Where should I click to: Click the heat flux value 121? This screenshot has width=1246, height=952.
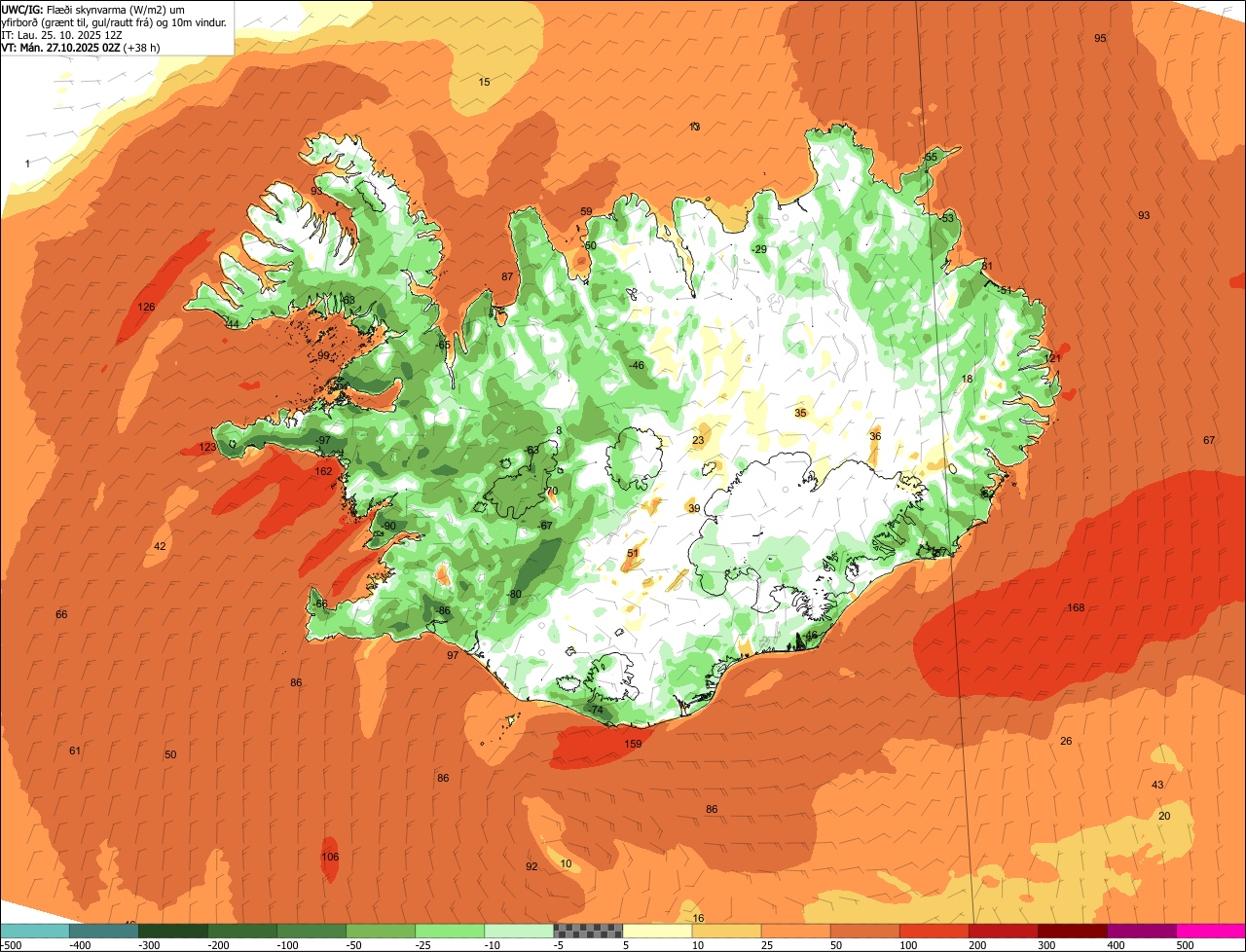pos(1053,359)
